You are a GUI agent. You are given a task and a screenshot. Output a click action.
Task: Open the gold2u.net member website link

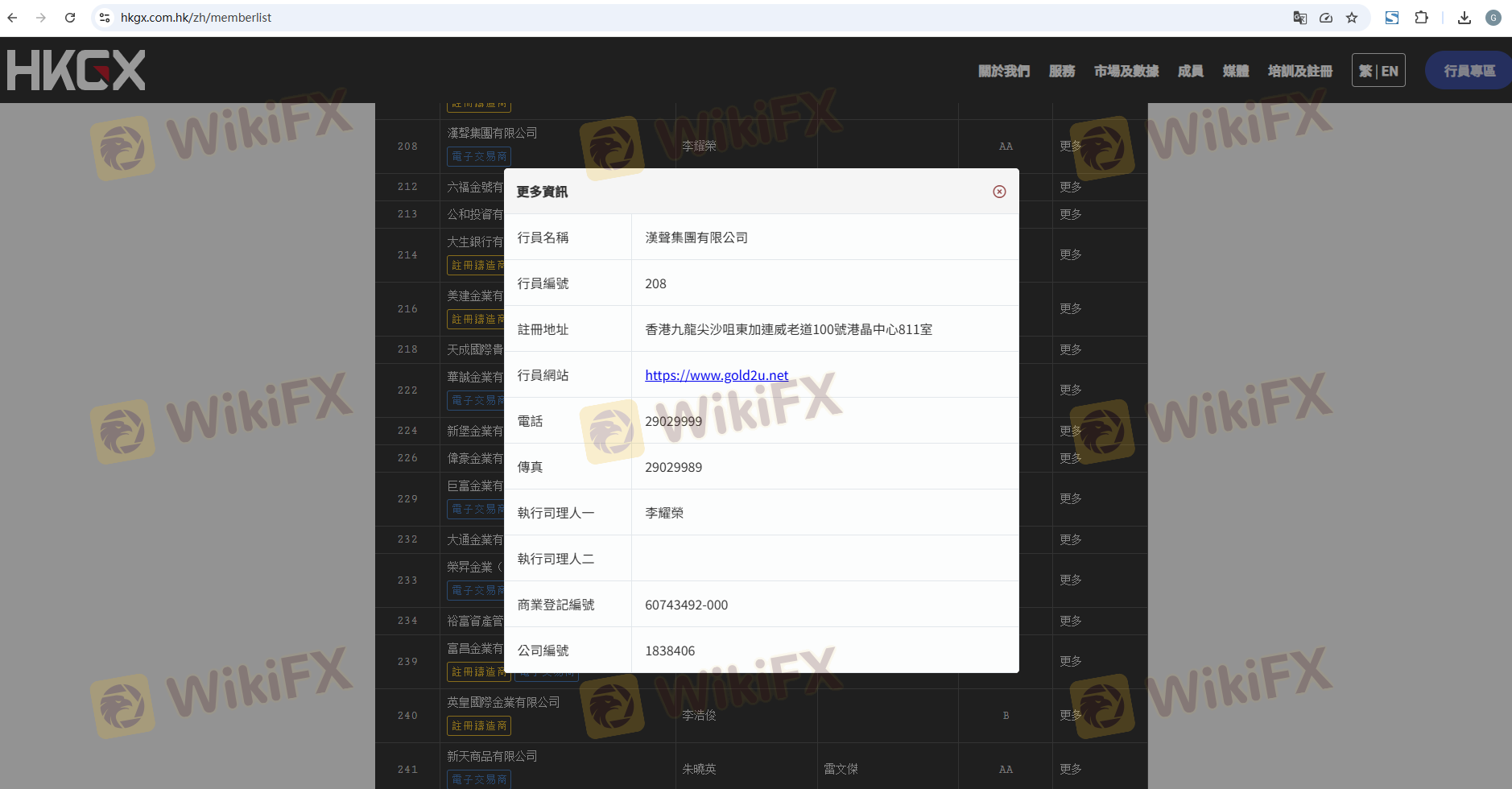pyautogui.click(x=716, y=375)
